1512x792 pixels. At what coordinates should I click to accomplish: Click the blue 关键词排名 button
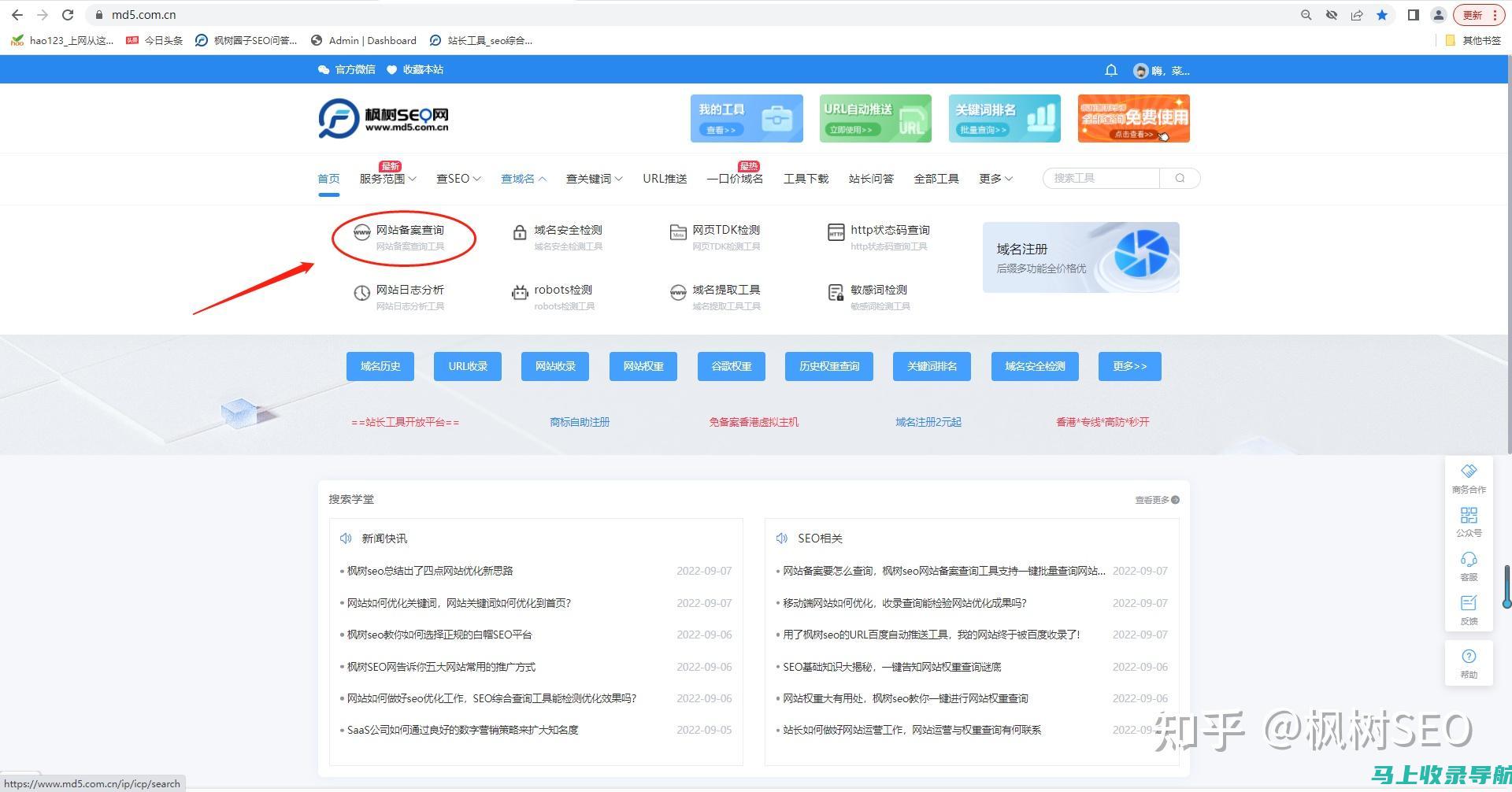[932, 366]
